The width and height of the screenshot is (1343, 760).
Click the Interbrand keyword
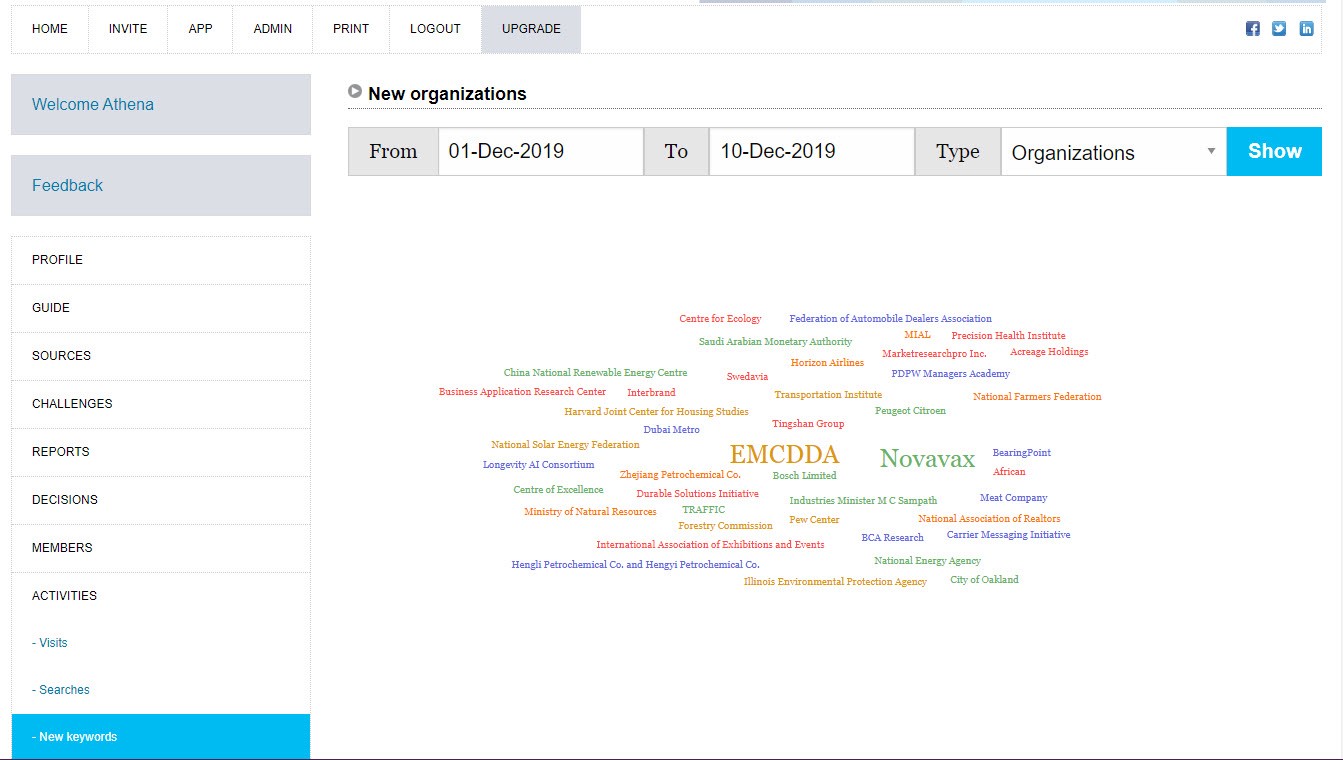[651, 393]
